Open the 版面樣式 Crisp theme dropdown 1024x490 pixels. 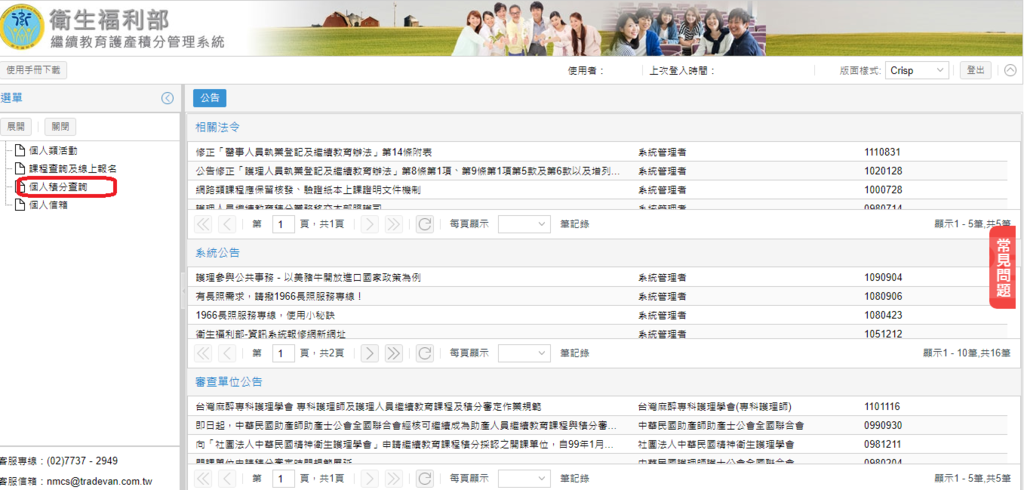click(x=918, y=71)
